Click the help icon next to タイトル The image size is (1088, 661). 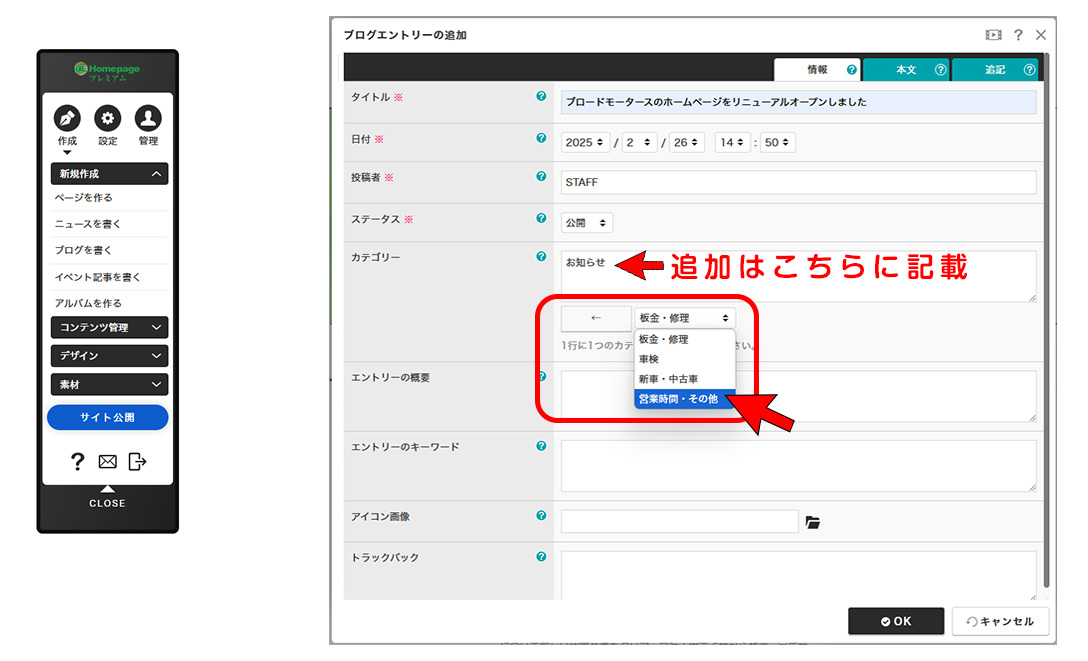click(x=541, y=97)
